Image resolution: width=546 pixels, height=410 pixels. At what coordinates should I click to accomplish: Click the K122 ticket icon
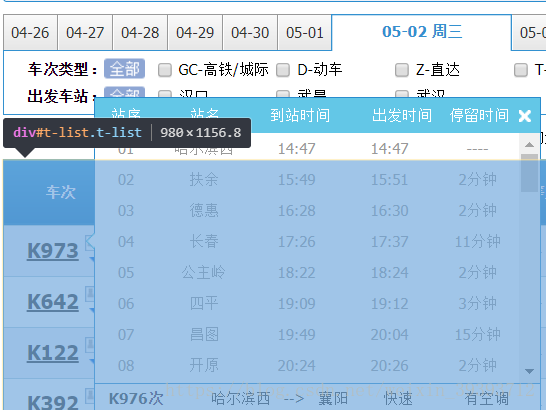coord(90,344)
